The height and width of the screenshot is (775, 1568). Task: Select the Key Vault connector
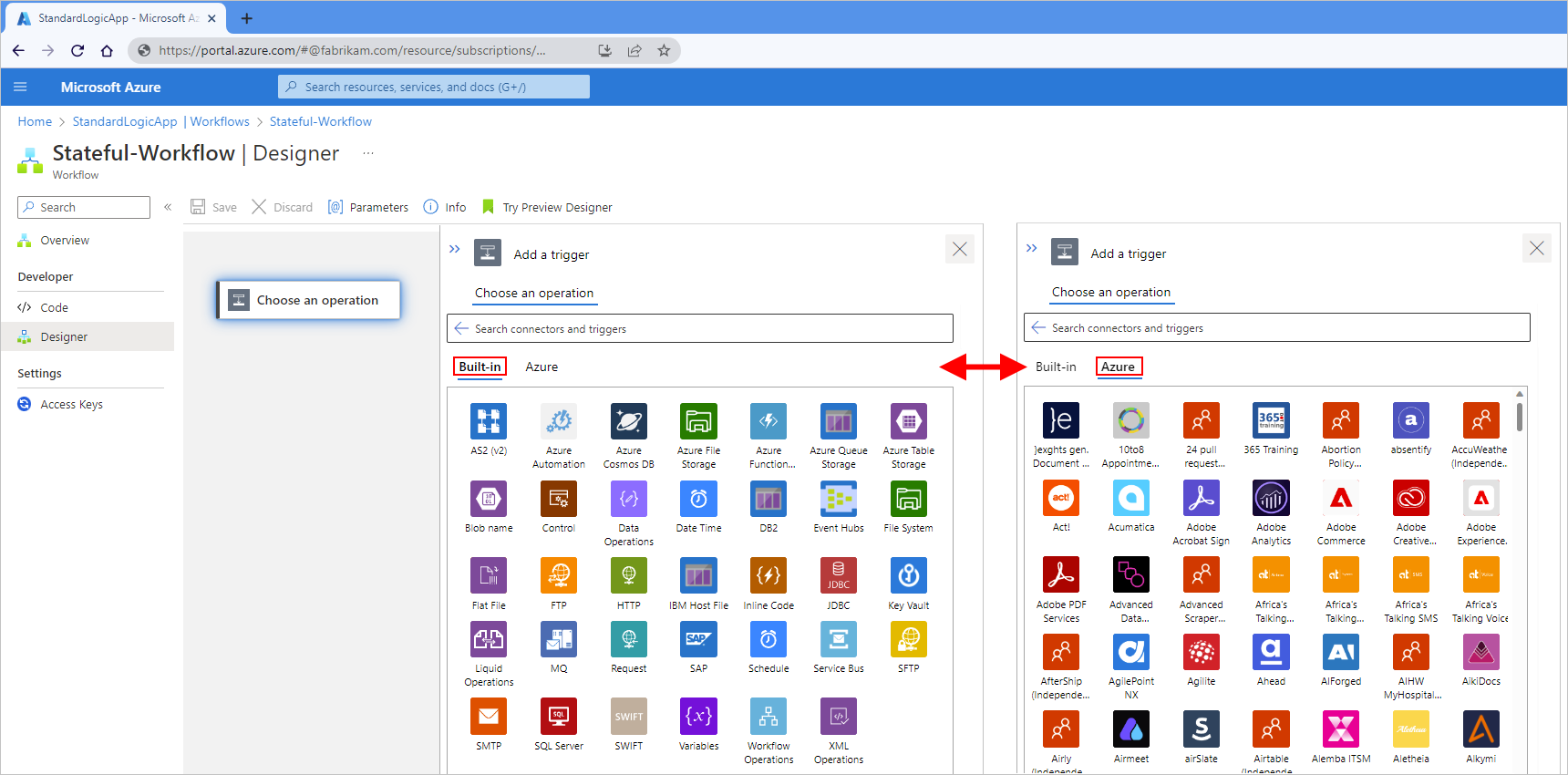point(909,575)
